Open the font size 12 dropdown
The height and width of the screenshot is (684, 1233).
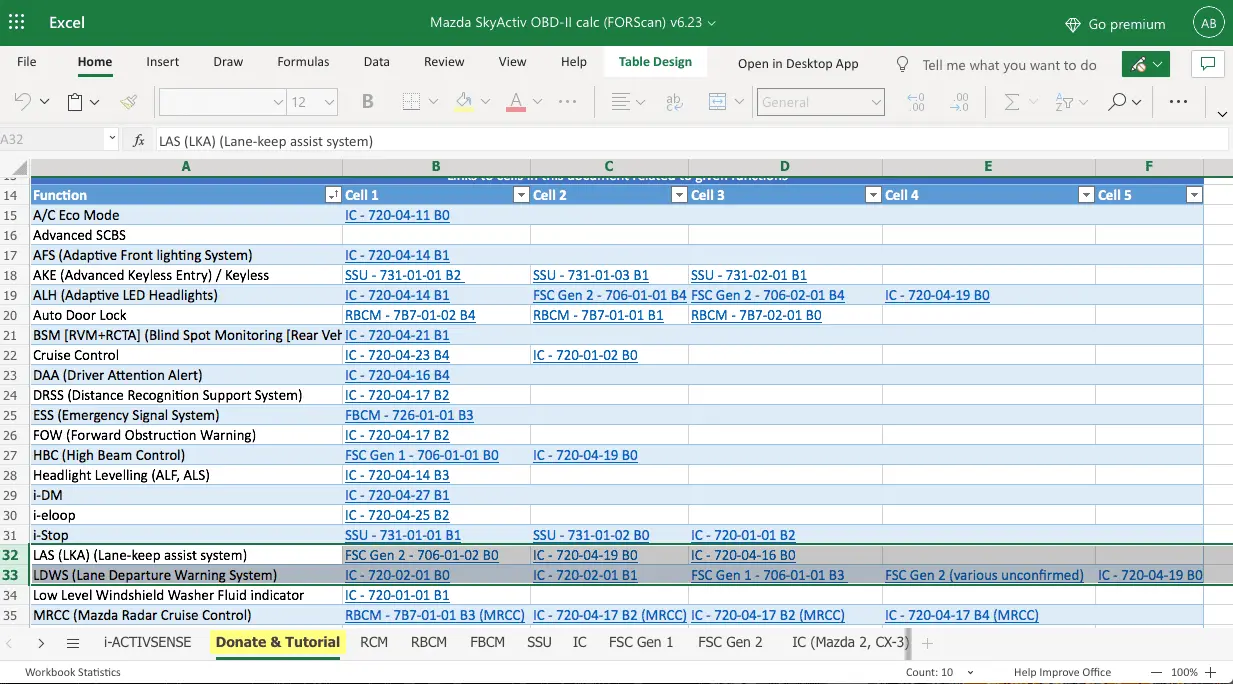pos(330,102)
